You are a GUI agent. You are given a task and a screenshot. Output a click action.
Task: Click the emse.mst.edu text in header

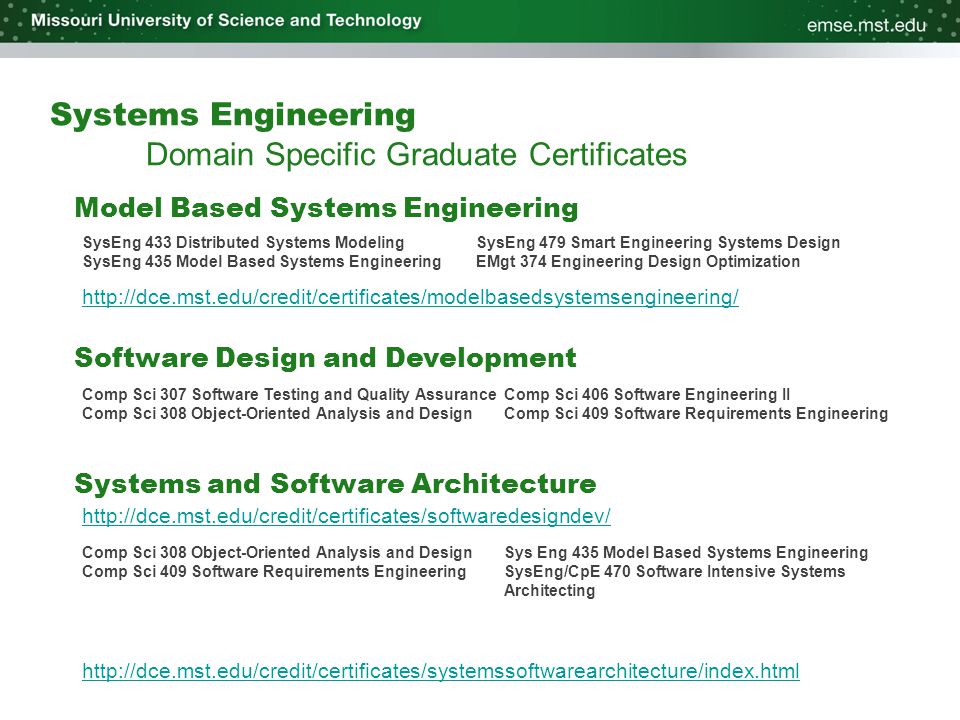(x=866, y=25)
